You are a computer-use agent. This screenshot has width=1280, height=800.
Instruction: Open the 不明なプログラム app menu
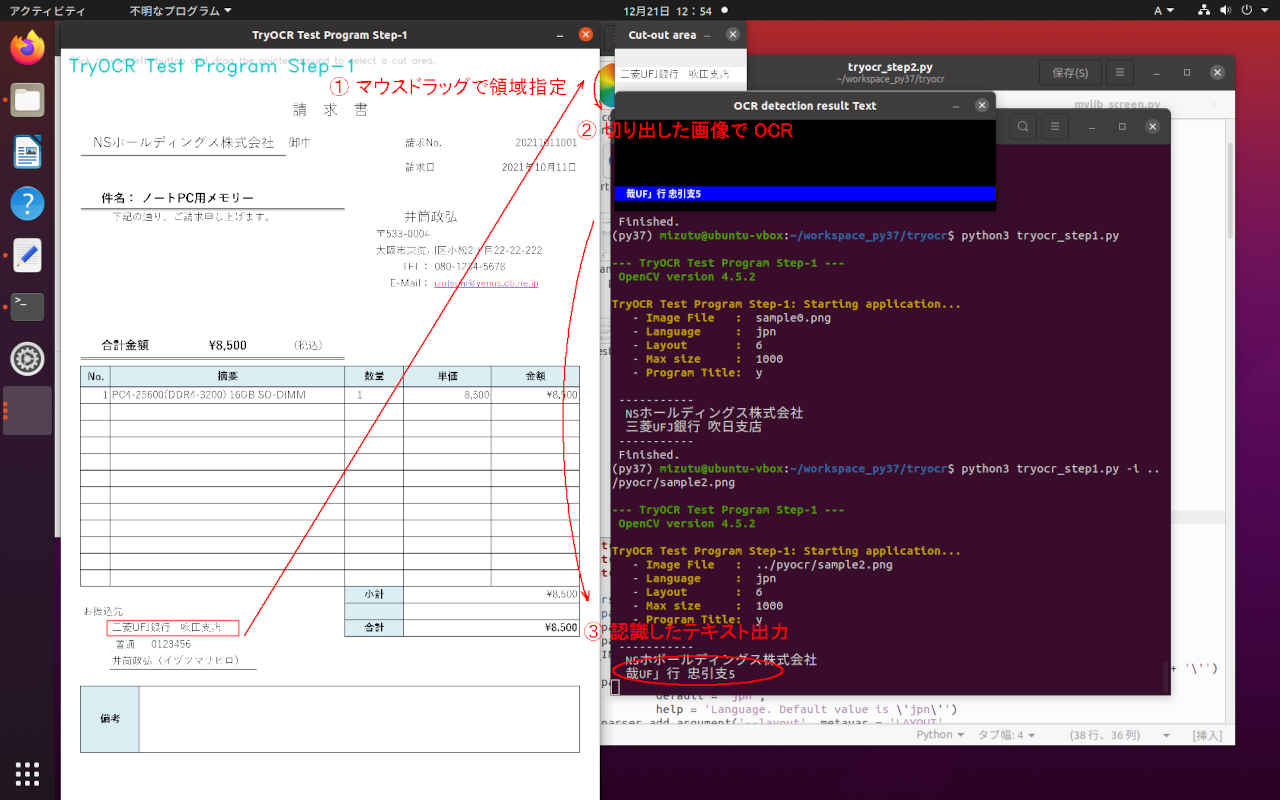click(x=180, y=10)
